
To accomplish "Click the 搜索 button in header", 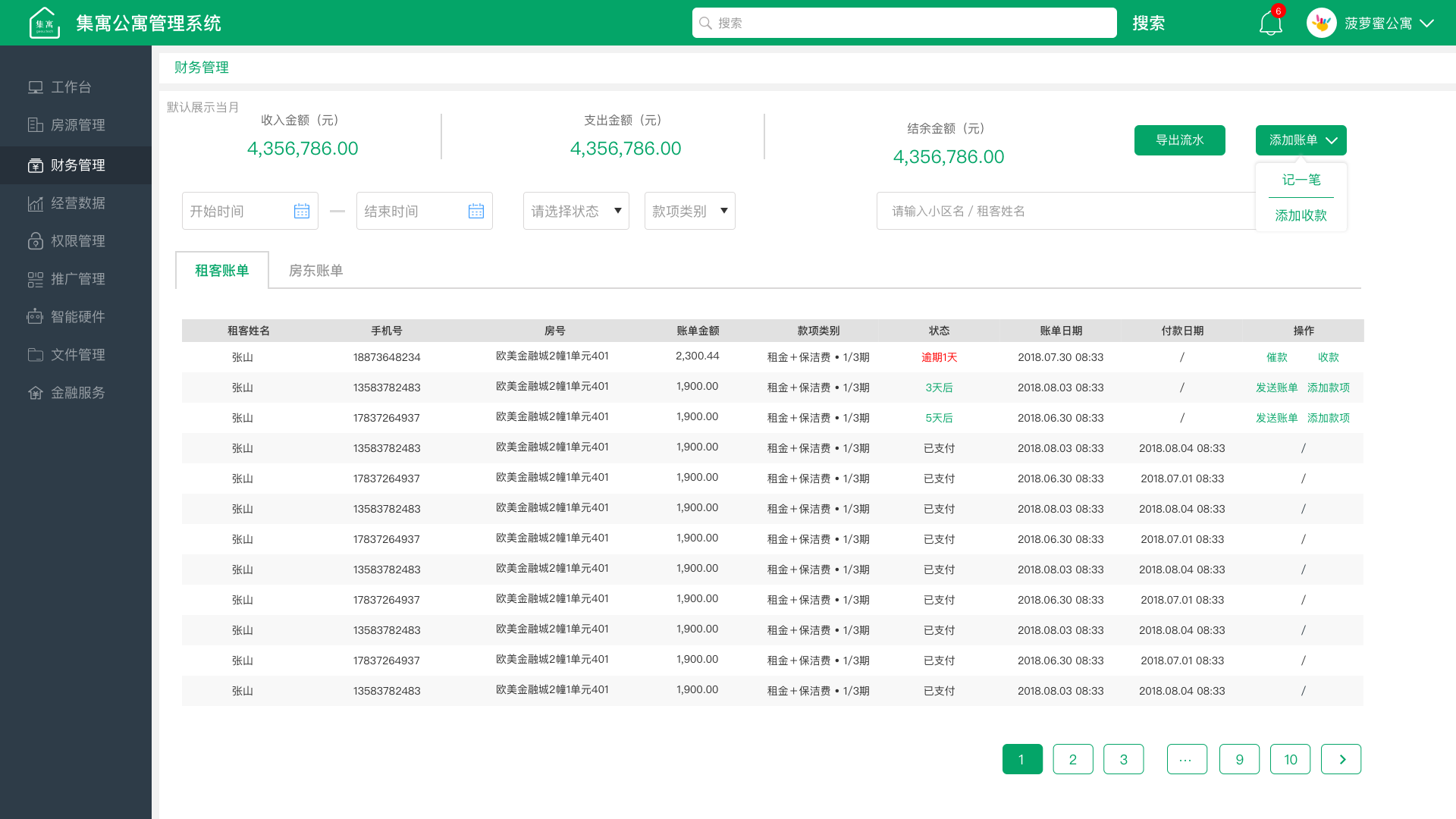I will pos(1149,24).
